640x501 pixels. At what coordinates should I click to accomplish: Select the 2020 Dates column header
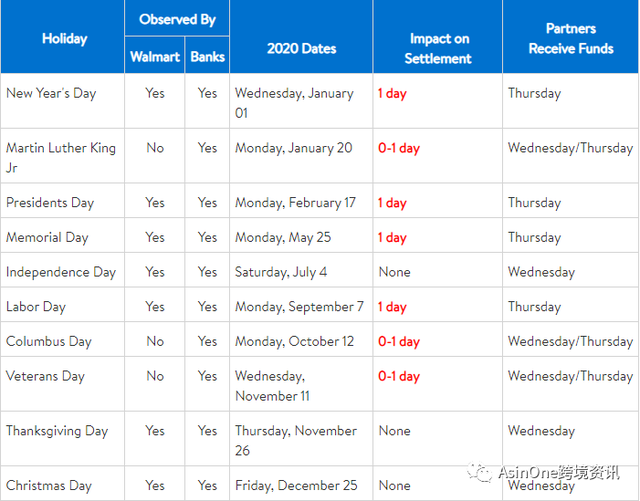[x=301, y=48]
